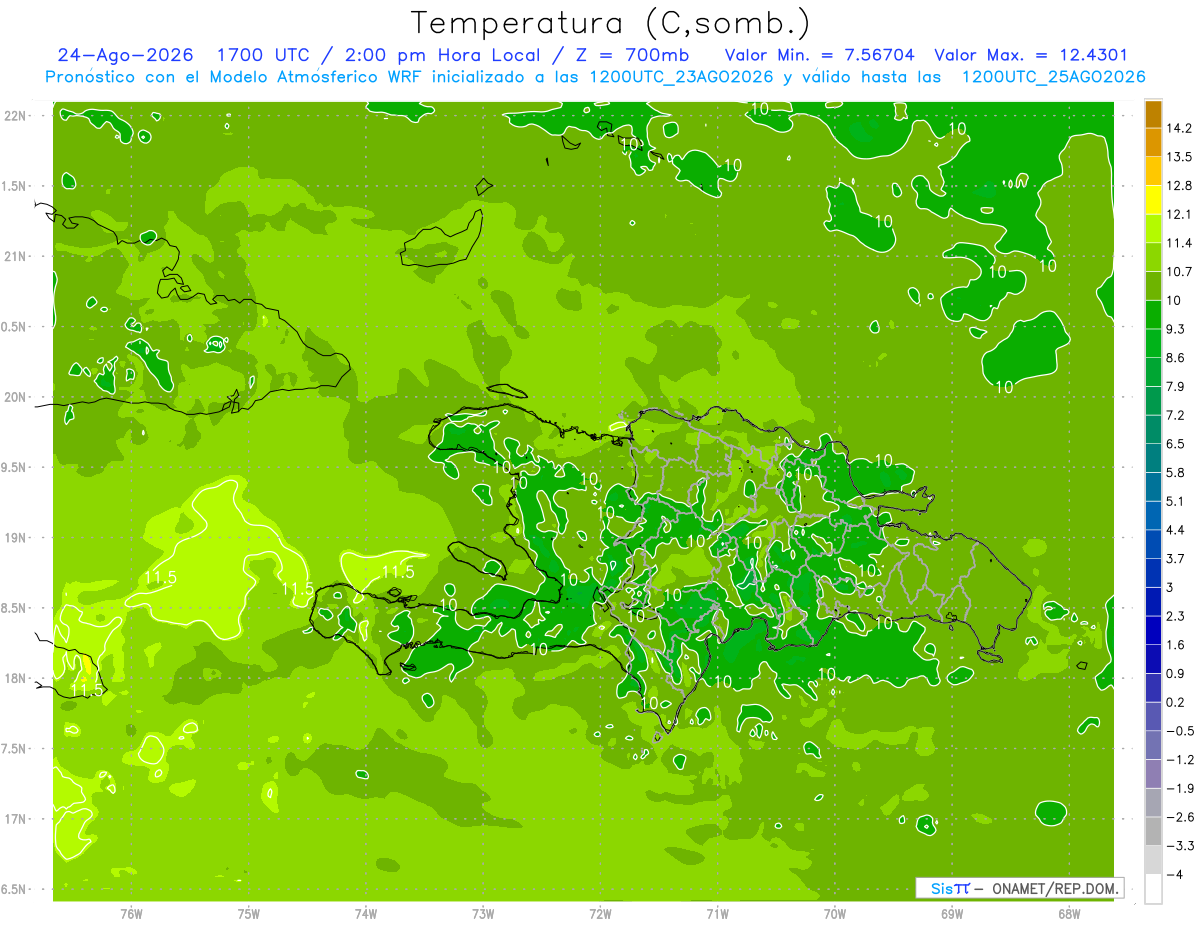1200x927 pixels.
Task: Click the "69W" longitude label
Action: (952, 914)
